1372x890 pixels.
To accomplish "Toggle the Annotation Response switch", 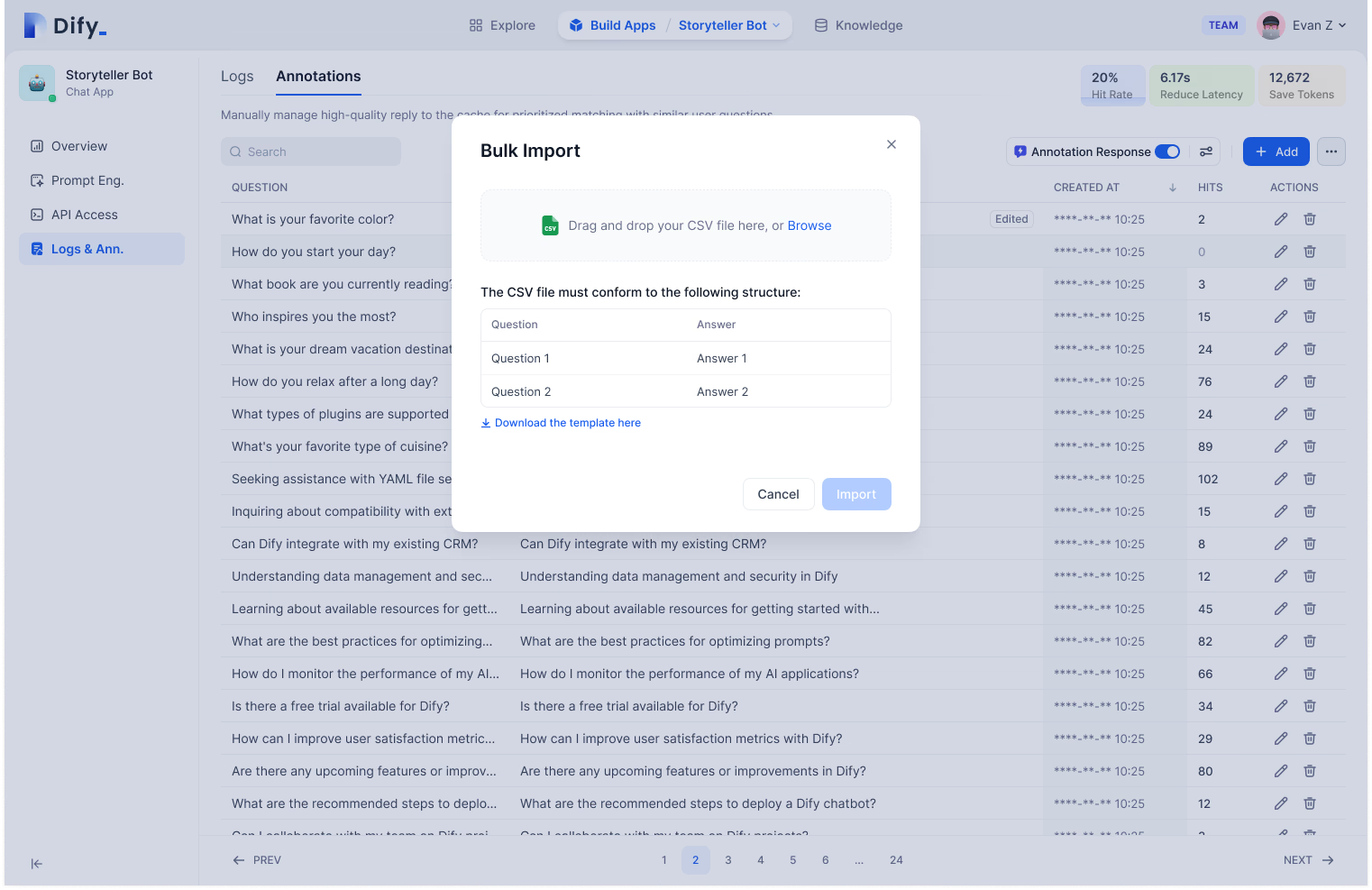I will coord(1166,151).
